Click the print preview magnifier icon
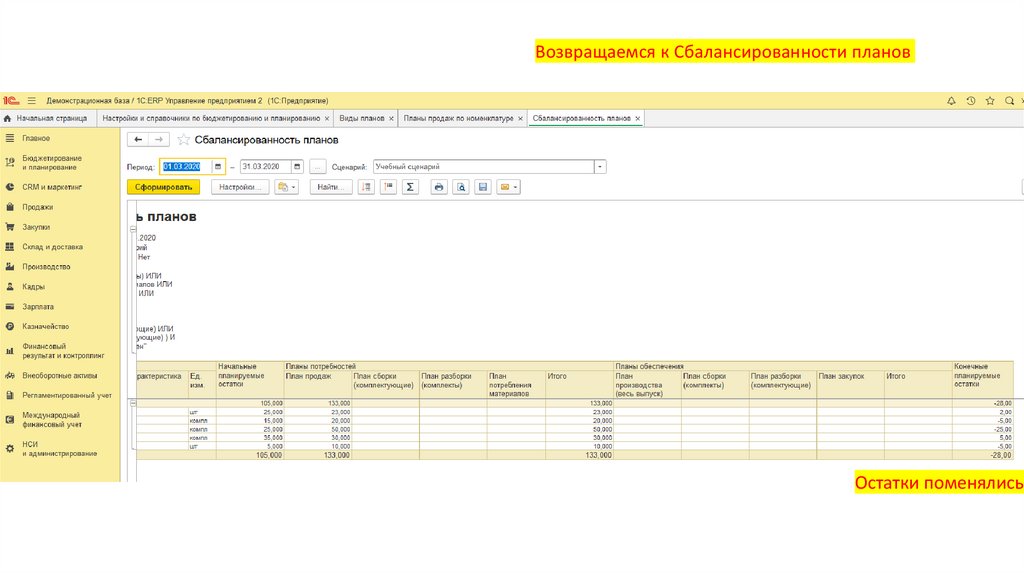The width and height of the screenshot is (1024, 574). (x=461, y=187)
